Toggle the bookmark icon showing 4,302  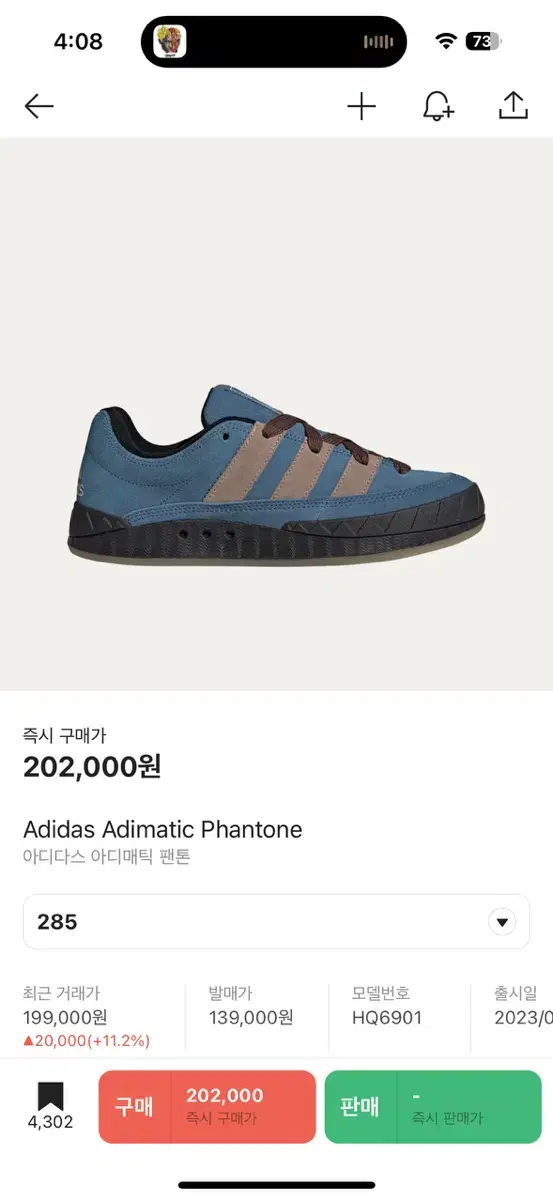[50, 1107]
